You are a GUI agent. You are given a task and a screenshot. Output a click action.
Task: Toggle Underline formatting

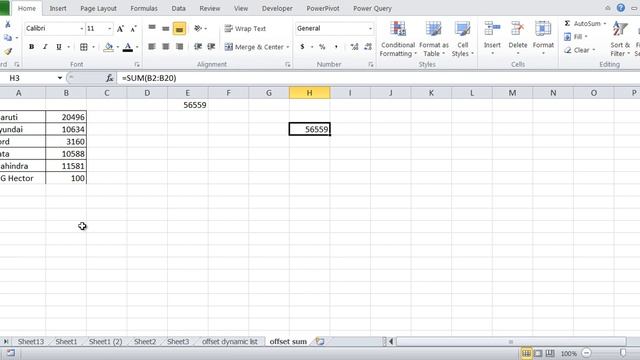click(59, 47)
